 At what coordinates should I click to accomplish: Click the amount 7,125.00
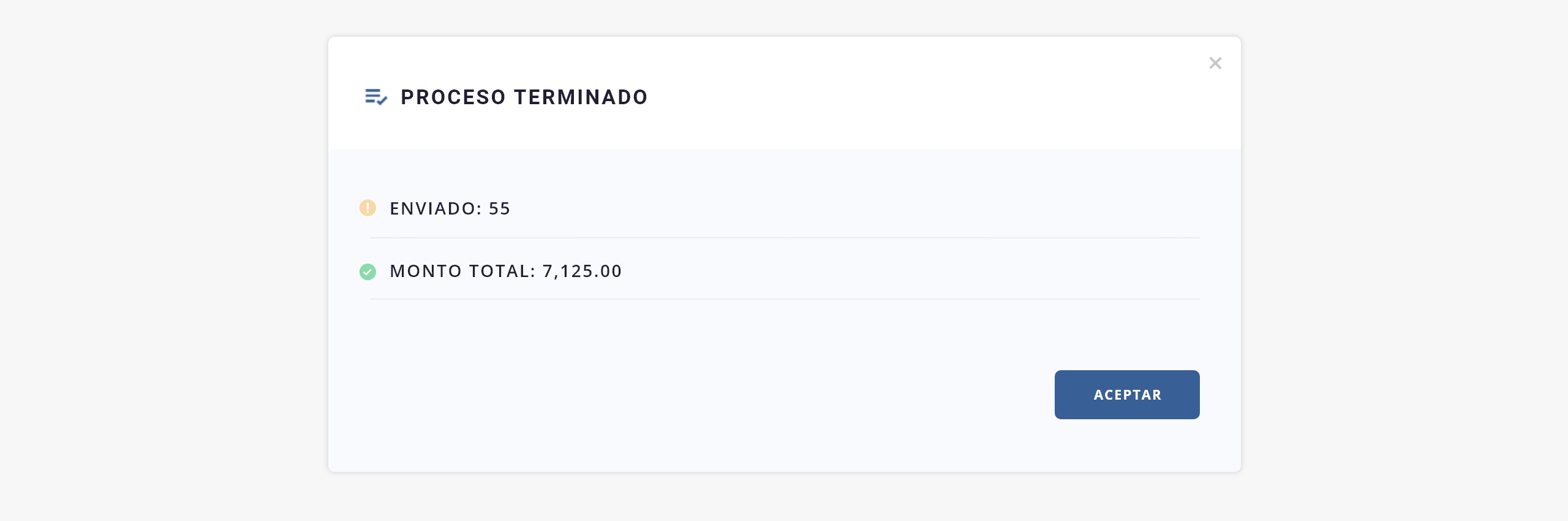582,271
